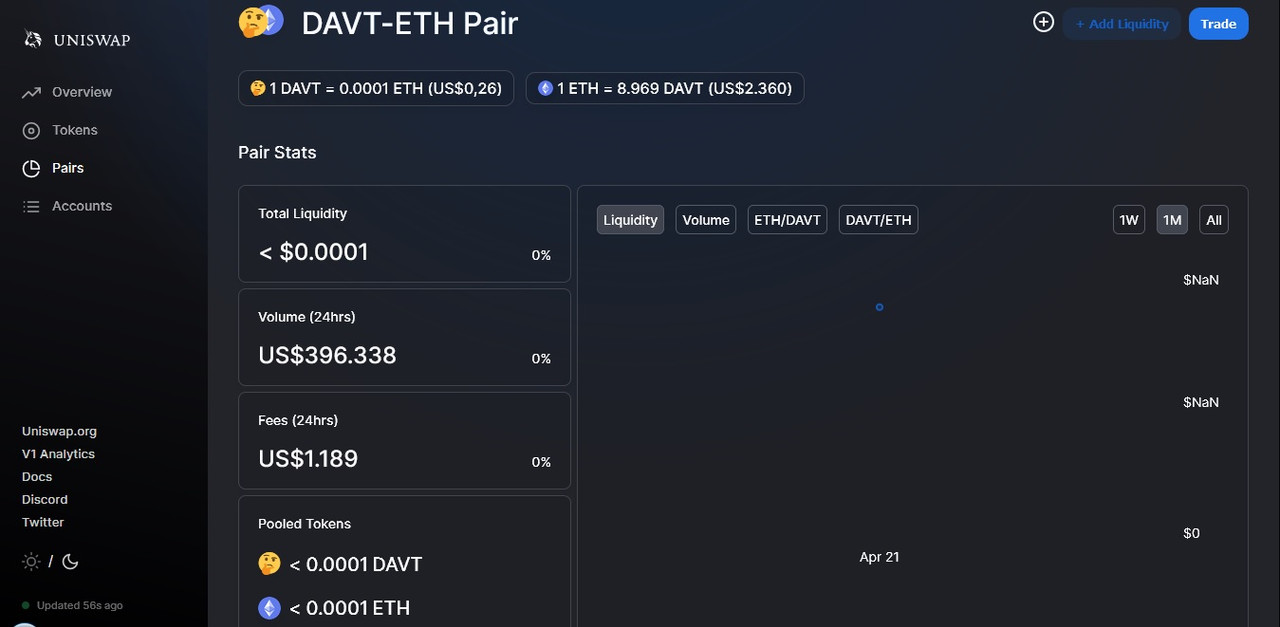Open the Docs link
Image resolution: width=1280 pixels, height=627 pixels.
pos(37,477)
